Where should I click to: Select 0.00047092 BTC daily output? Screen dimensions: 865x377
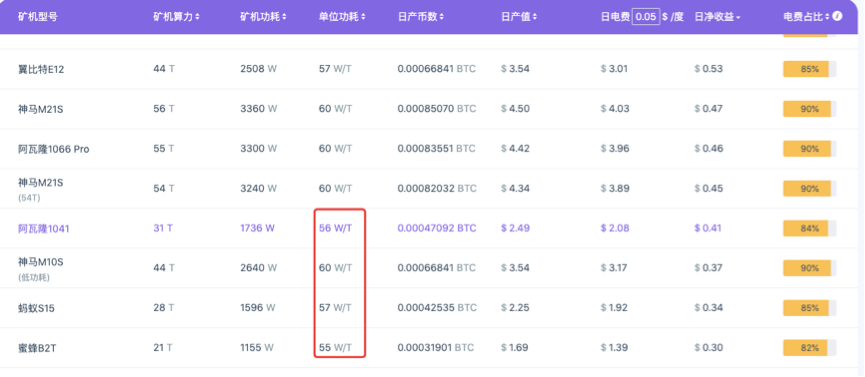click(x=436, y=229)
